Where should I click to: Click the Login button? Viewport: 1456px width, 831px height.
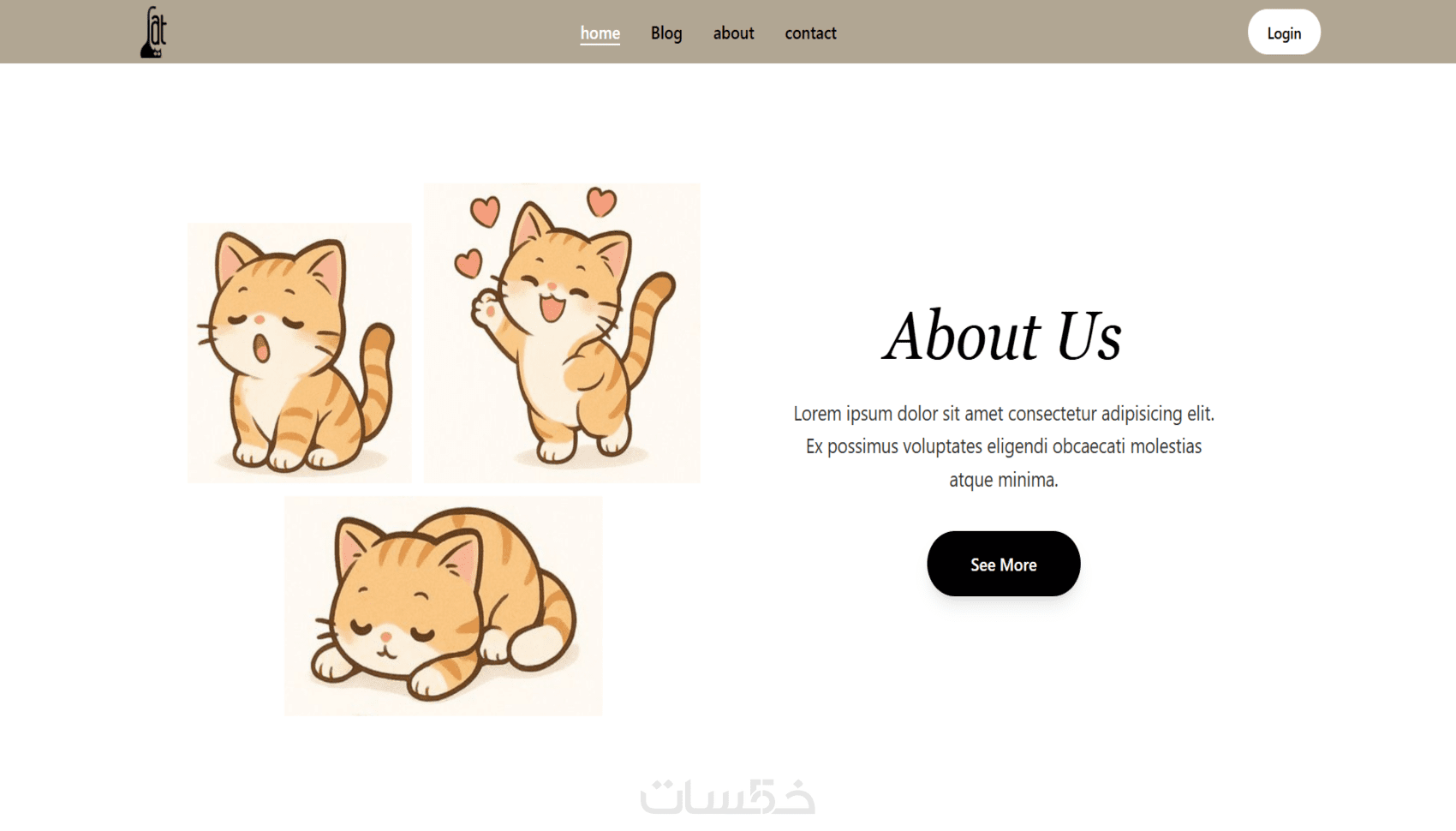click(1283, 33)
